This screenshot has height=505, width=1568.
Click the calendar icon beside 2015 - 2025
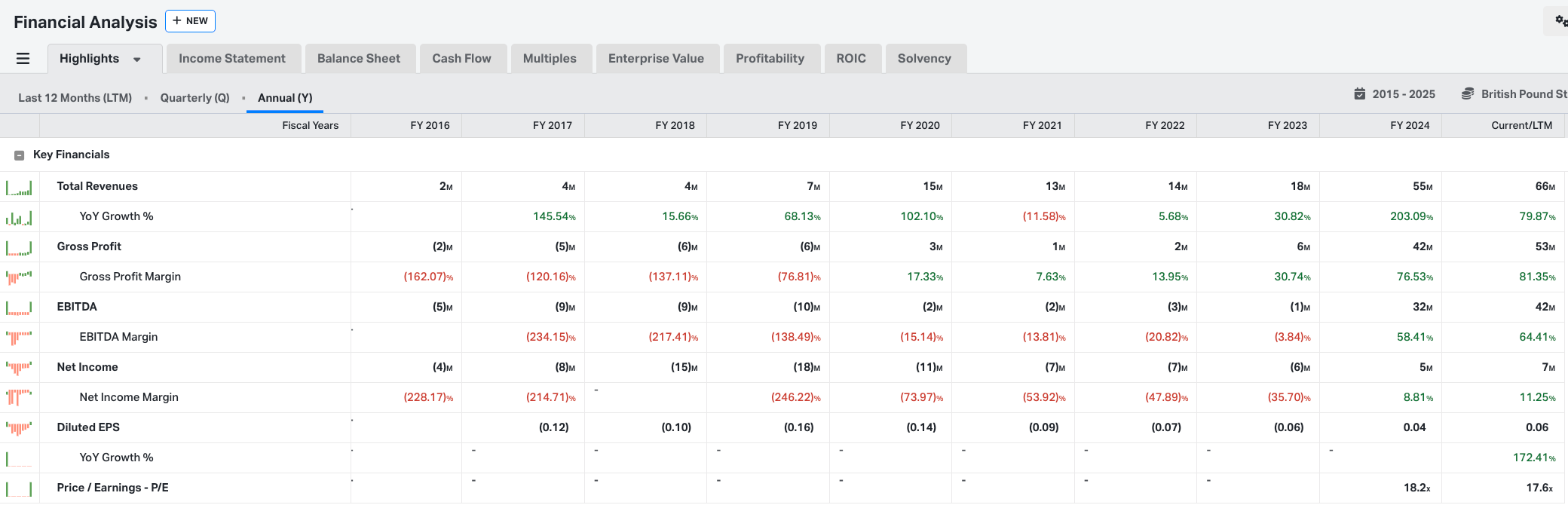pos(1360,94)
